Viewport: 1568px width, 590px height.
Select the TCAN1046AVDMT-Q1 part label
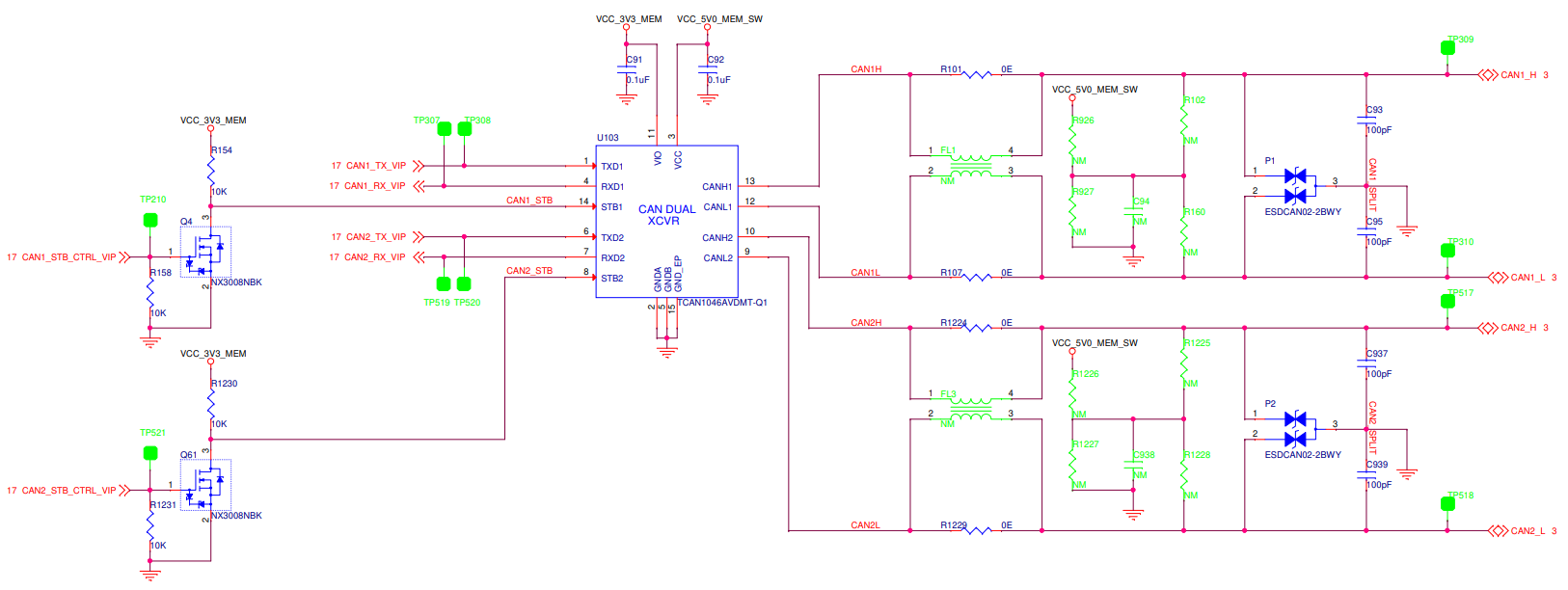(x=723, y=303)
